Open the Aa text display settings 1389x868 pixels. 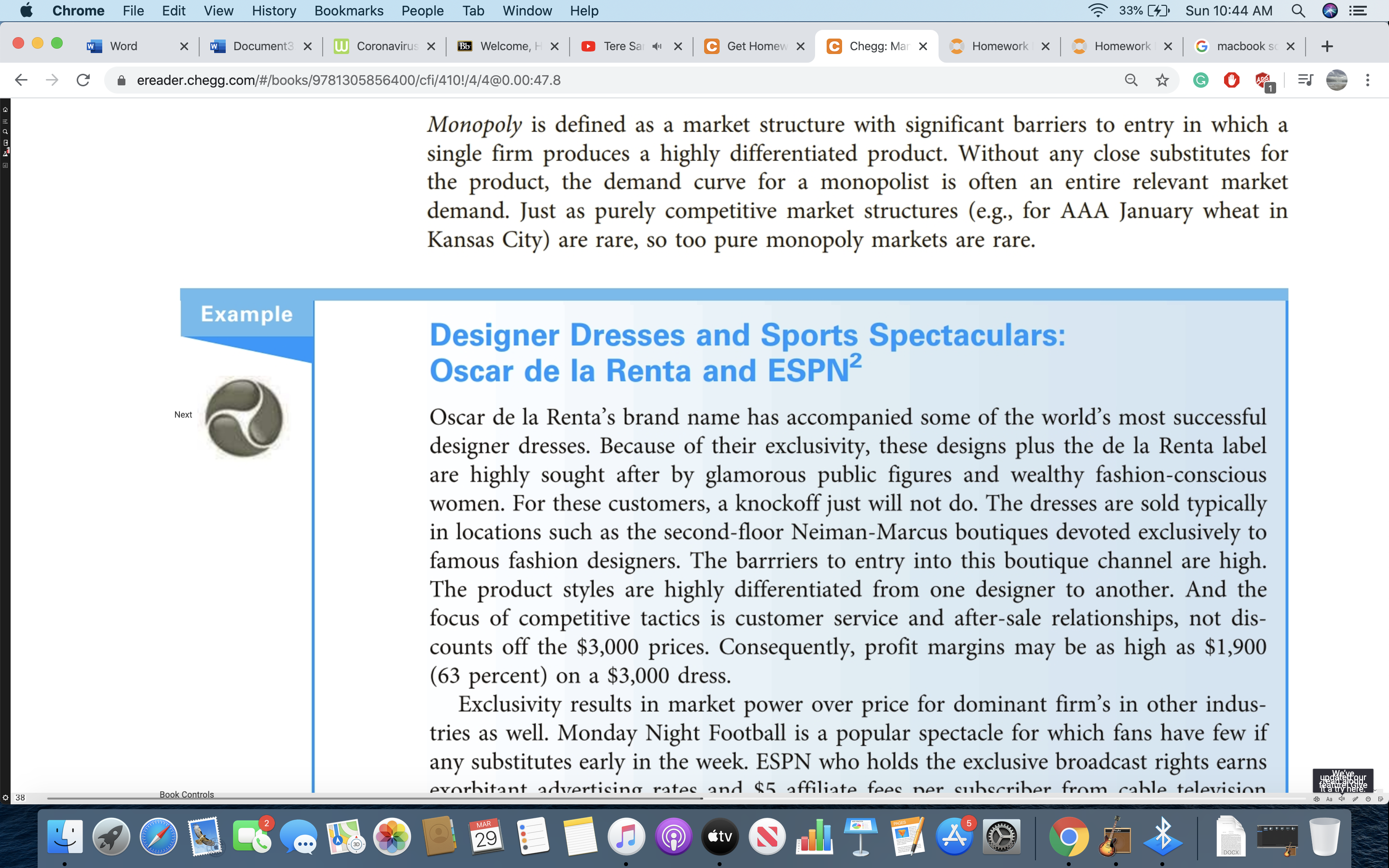tap(1329, 799)
